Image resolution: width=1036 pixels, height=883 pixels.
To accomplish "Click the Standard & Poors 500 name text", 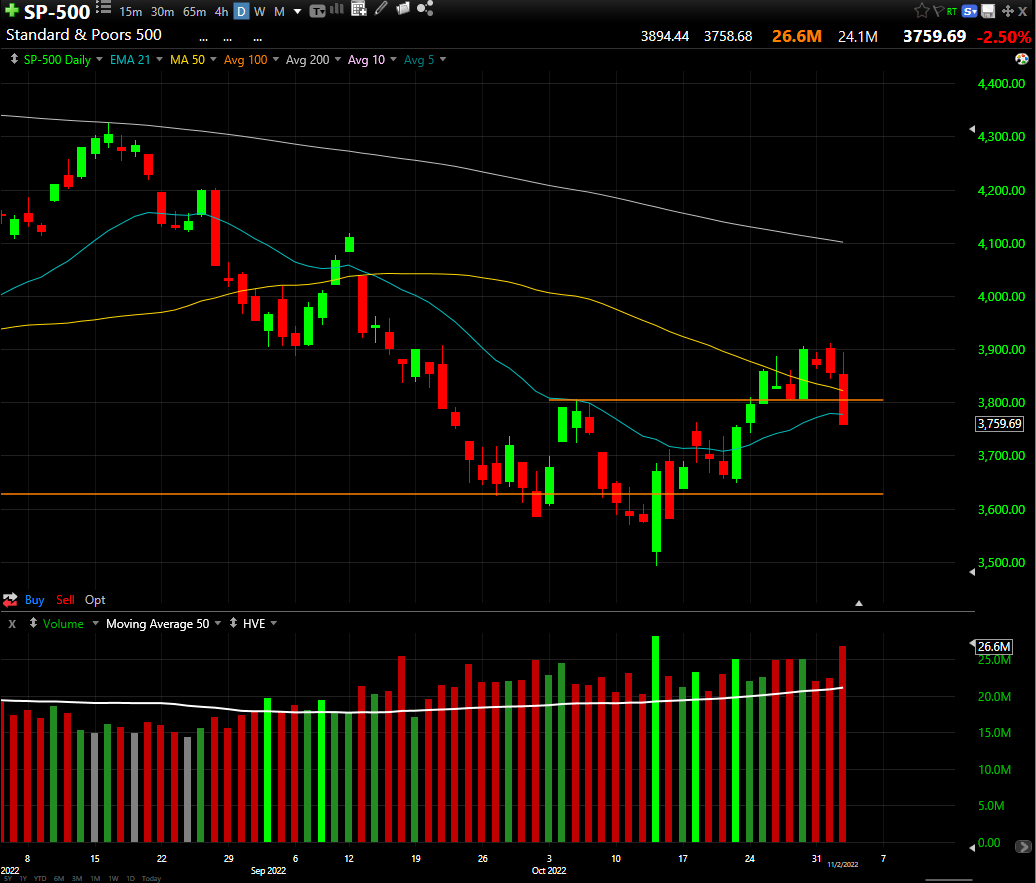I will click(84, 35).
